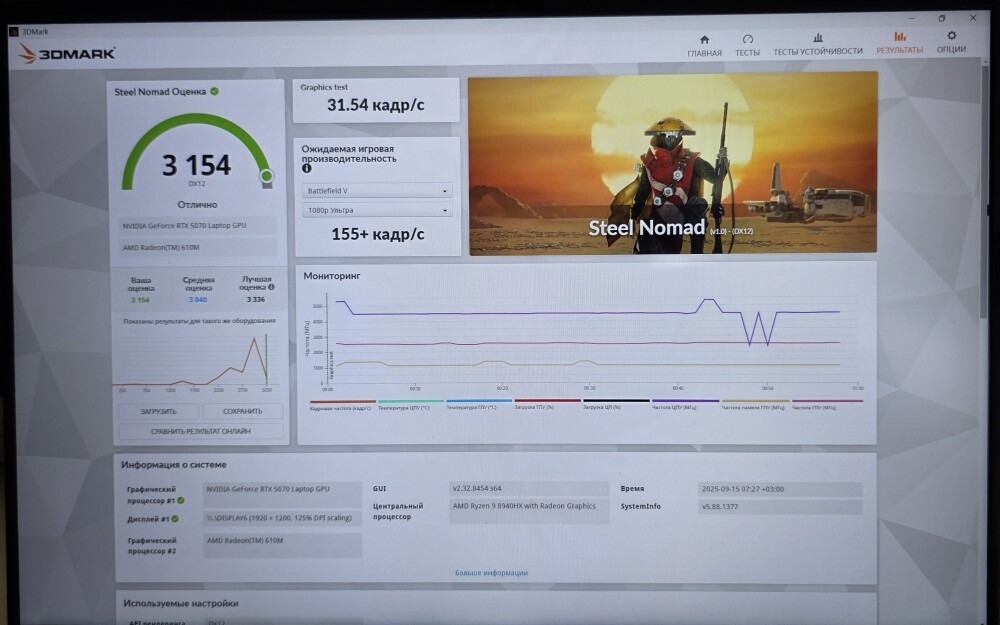Click the Тесты speedometer icon

(x=747, y=39)
